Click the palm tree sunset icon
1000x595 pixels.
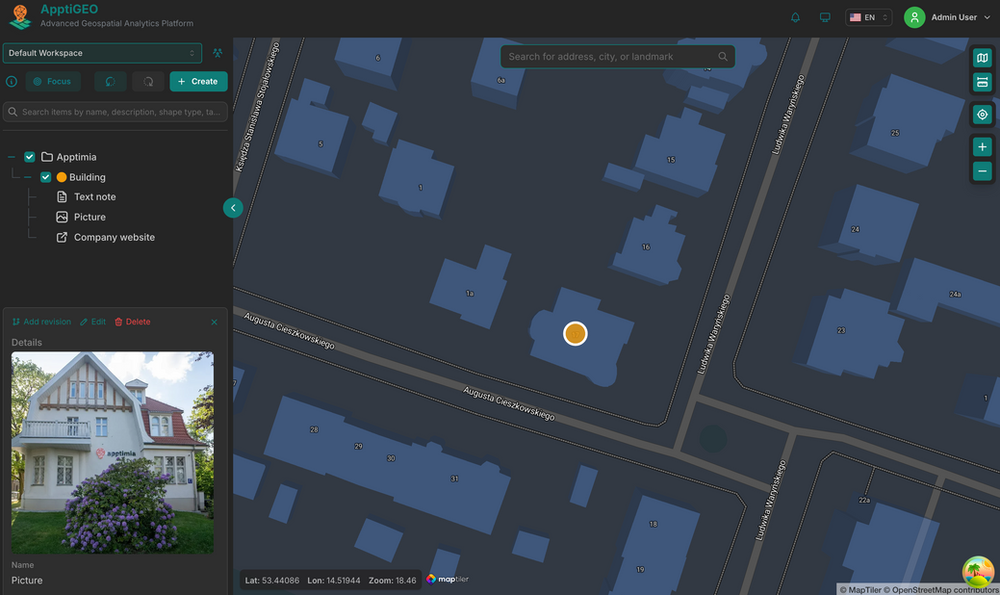pos(978,571)
